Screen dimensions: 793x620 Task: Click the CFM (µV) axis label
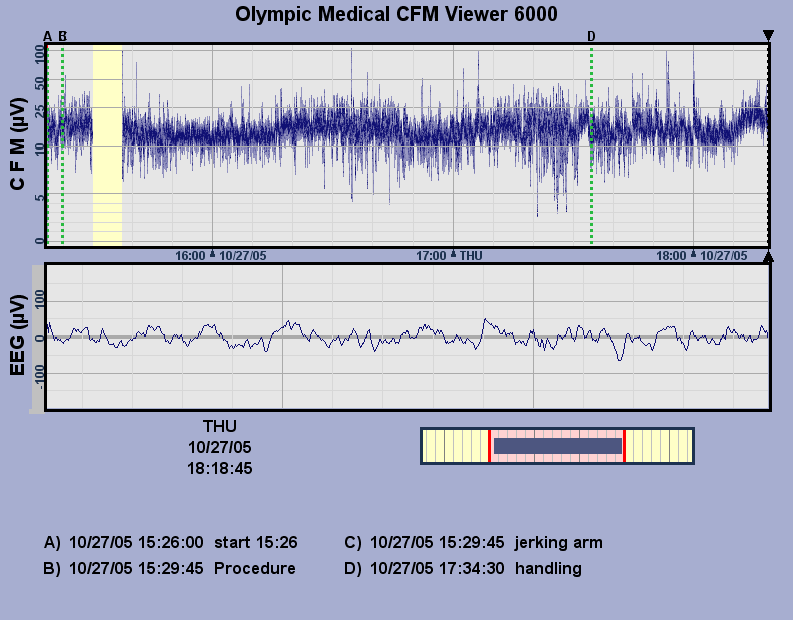(x=17, y=144)
